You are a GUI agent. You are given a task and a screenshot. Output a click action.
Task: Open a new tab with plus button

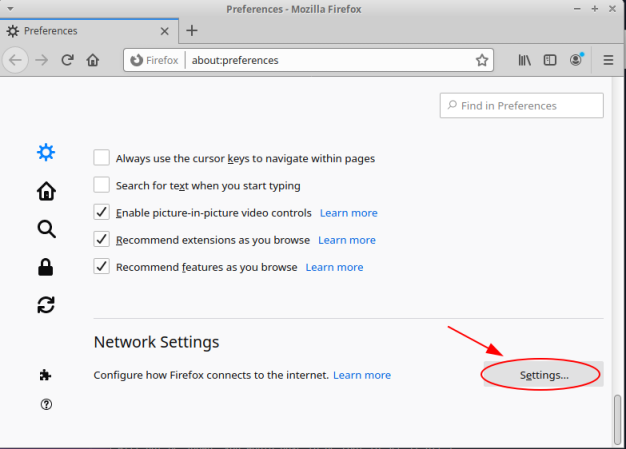pos(192,31)
